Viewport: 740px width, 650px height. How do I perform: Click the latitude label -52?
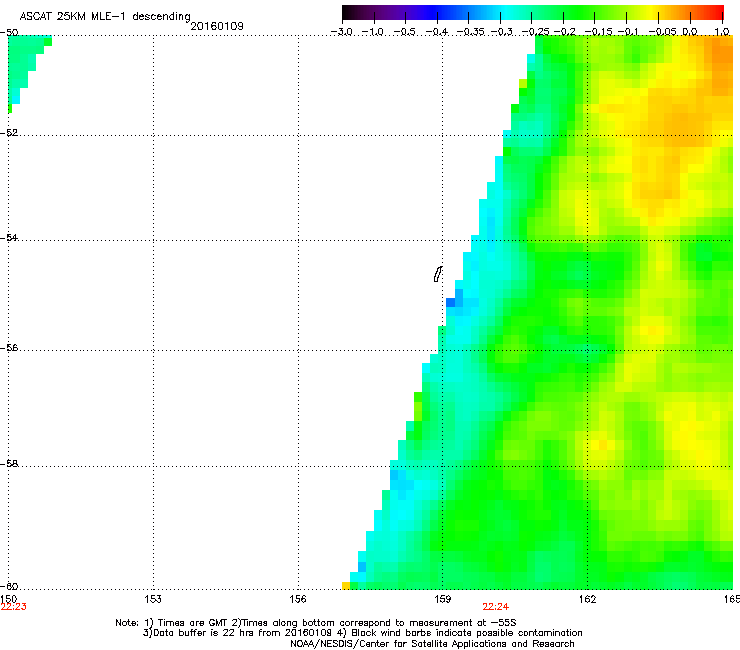(9, 133)
